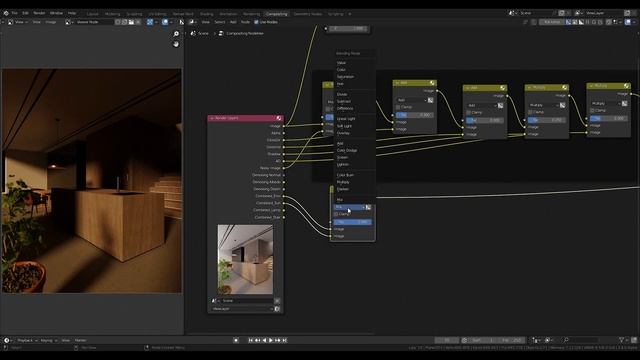Click alpha icon beside last Multiply blend dropdown
Viewport: 640px width, 360px height.
[625, 103]
